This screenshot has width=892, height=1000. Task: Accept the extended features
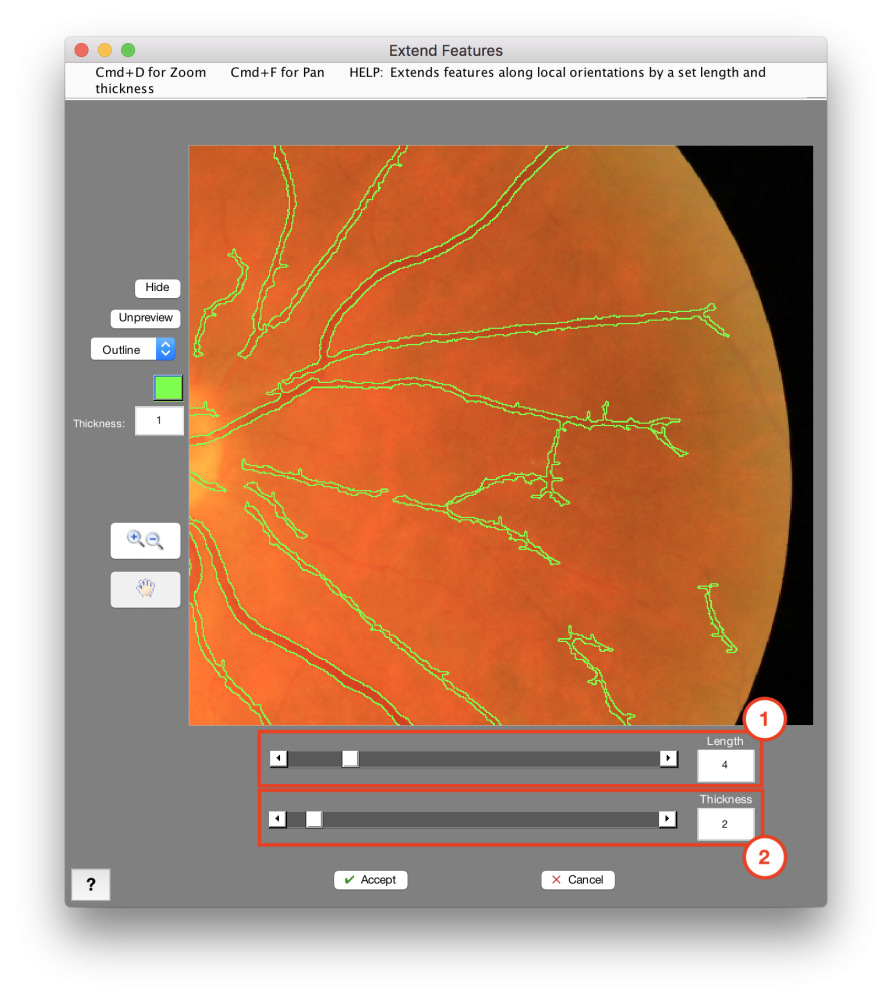point(370,880)
